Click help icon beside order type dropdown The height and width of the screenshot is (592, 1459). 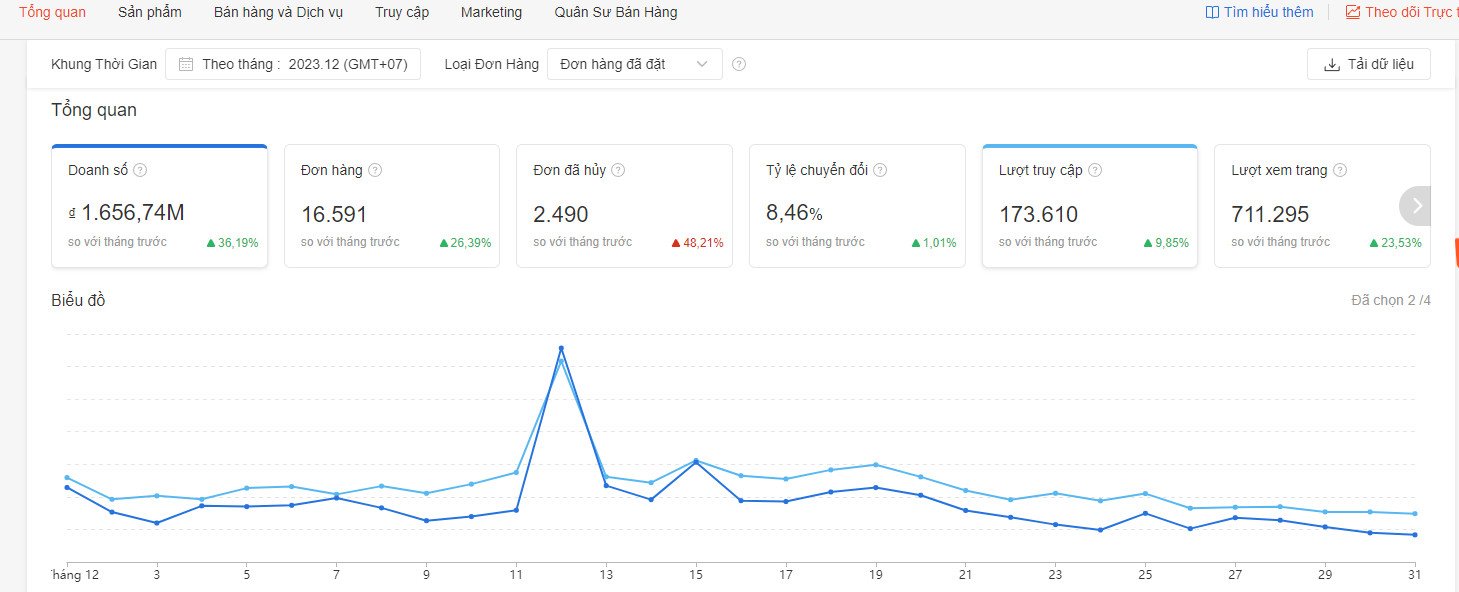739,64
